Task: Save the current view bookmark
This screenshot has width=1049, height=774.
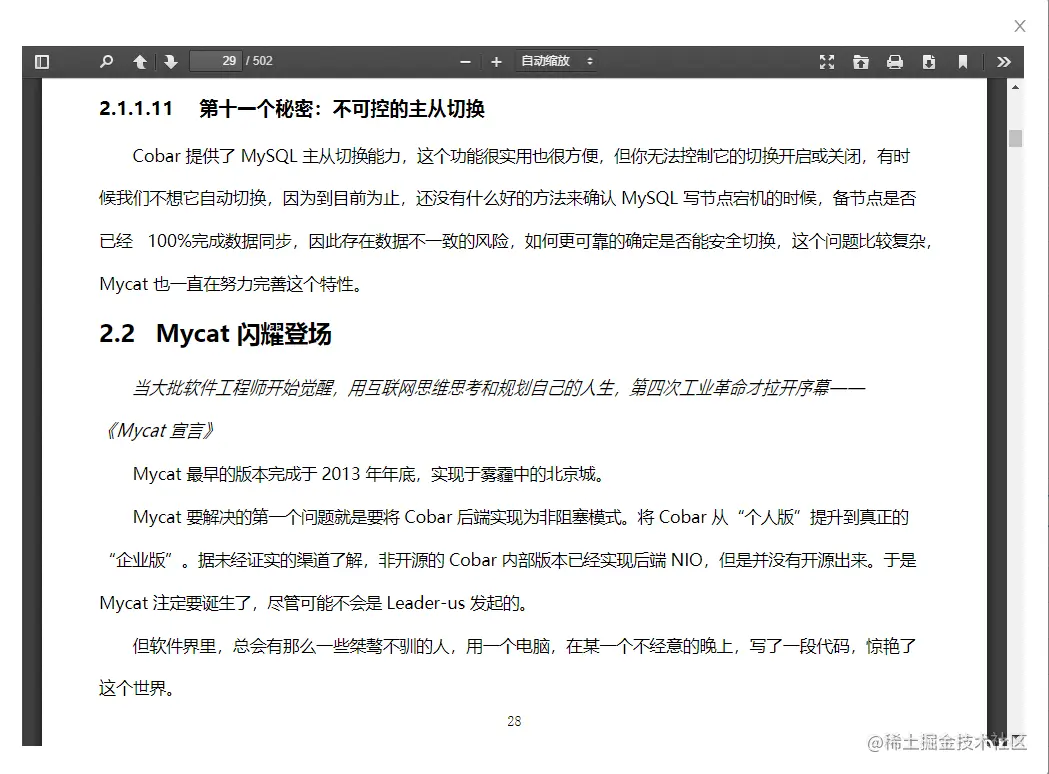Action: pos(962,61)
